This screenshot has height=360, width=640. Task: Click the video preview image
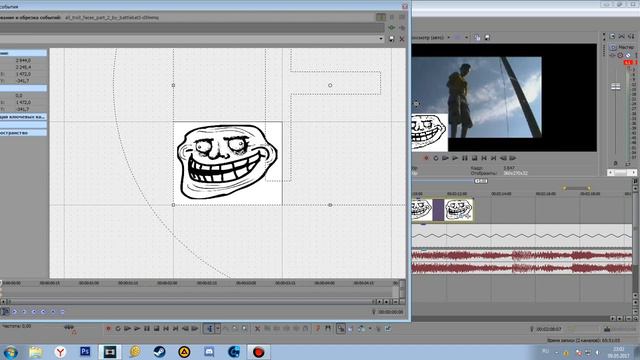click(x=477, y=97)
